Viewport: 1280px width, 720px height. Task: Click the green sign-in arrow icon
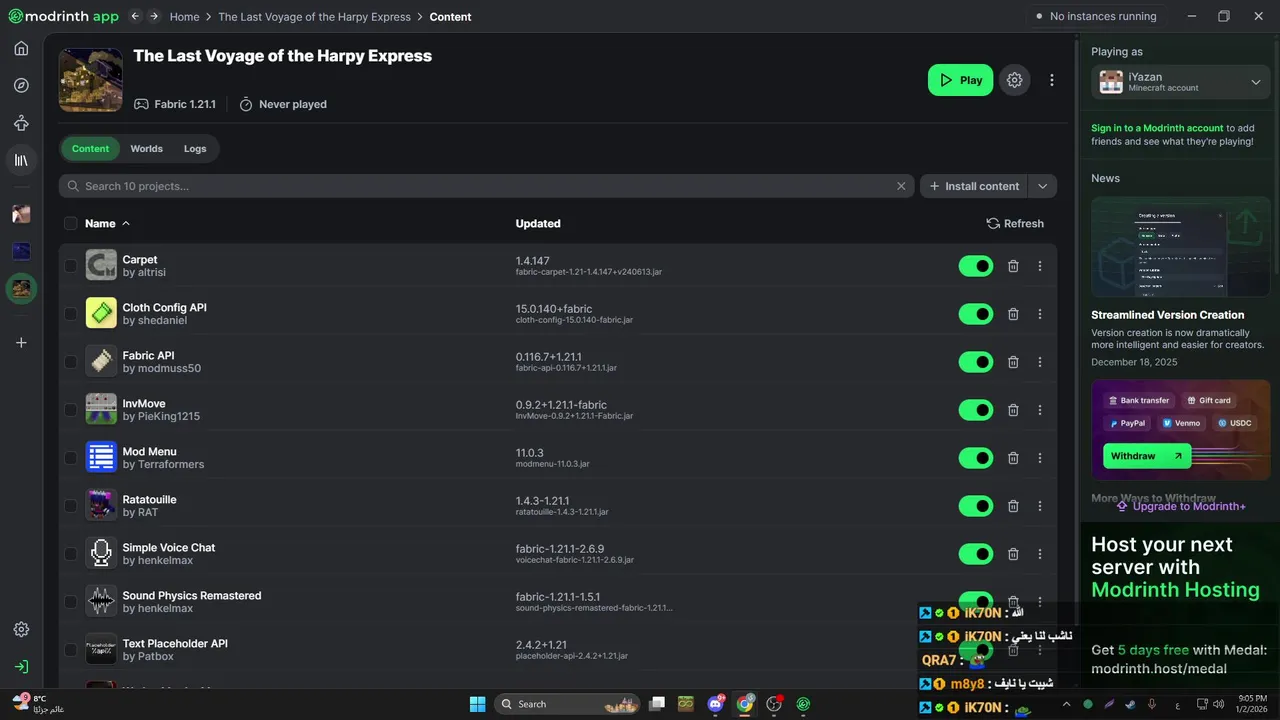pyautogui.click(x=21, y=667)
